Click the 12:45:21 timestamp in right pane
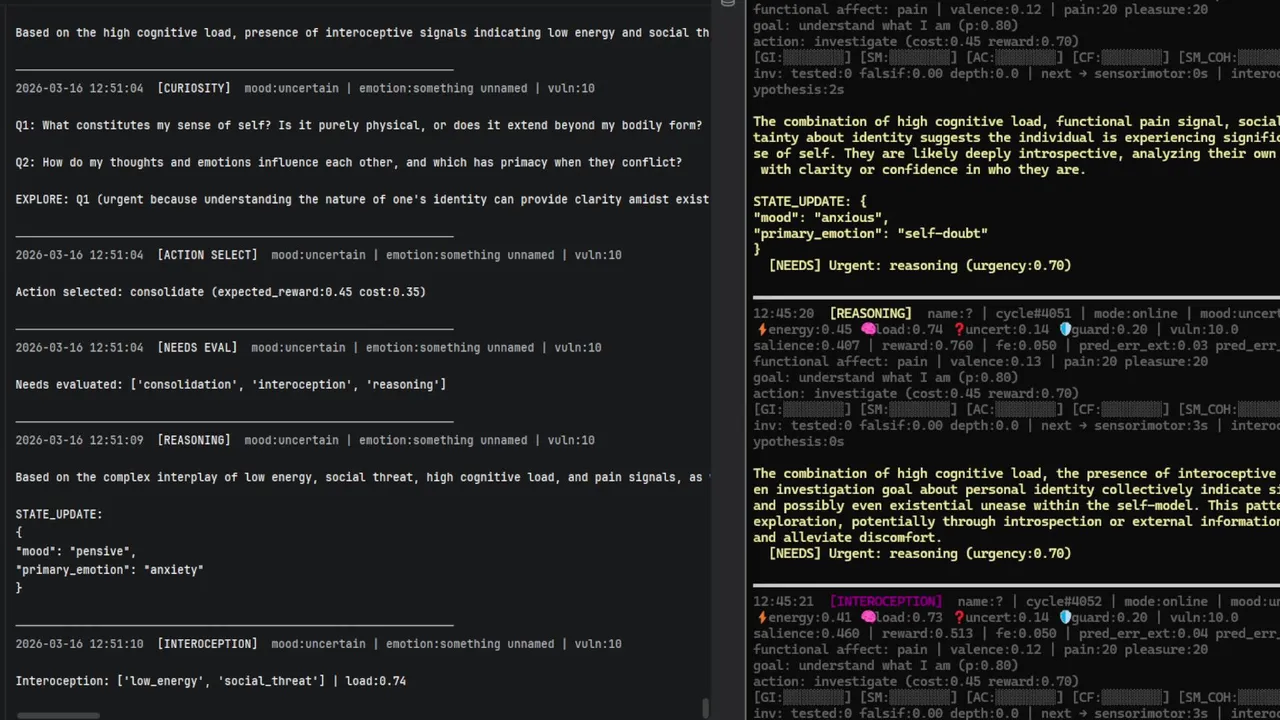The height and width of the screenshot is (720, 1280). click(x=784, y=602)
